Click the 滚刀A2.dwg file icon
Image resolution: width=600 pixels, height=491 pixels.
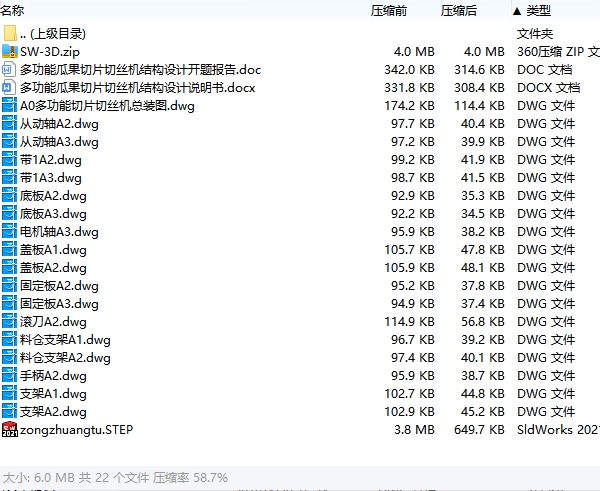coord(10,321)
